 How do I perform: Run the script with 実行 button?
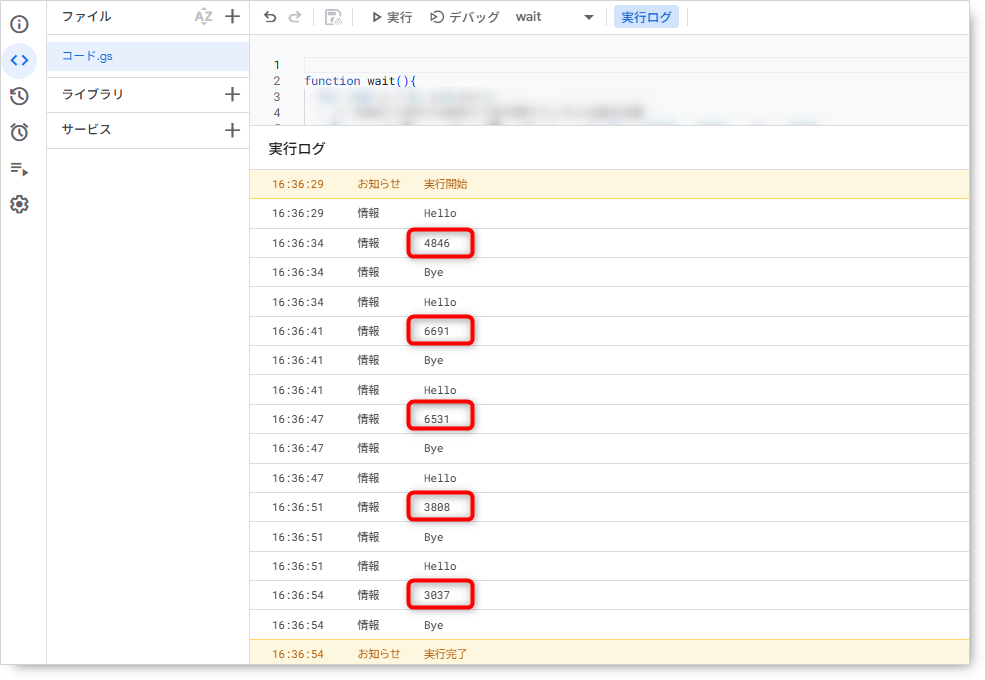(391, 17)
